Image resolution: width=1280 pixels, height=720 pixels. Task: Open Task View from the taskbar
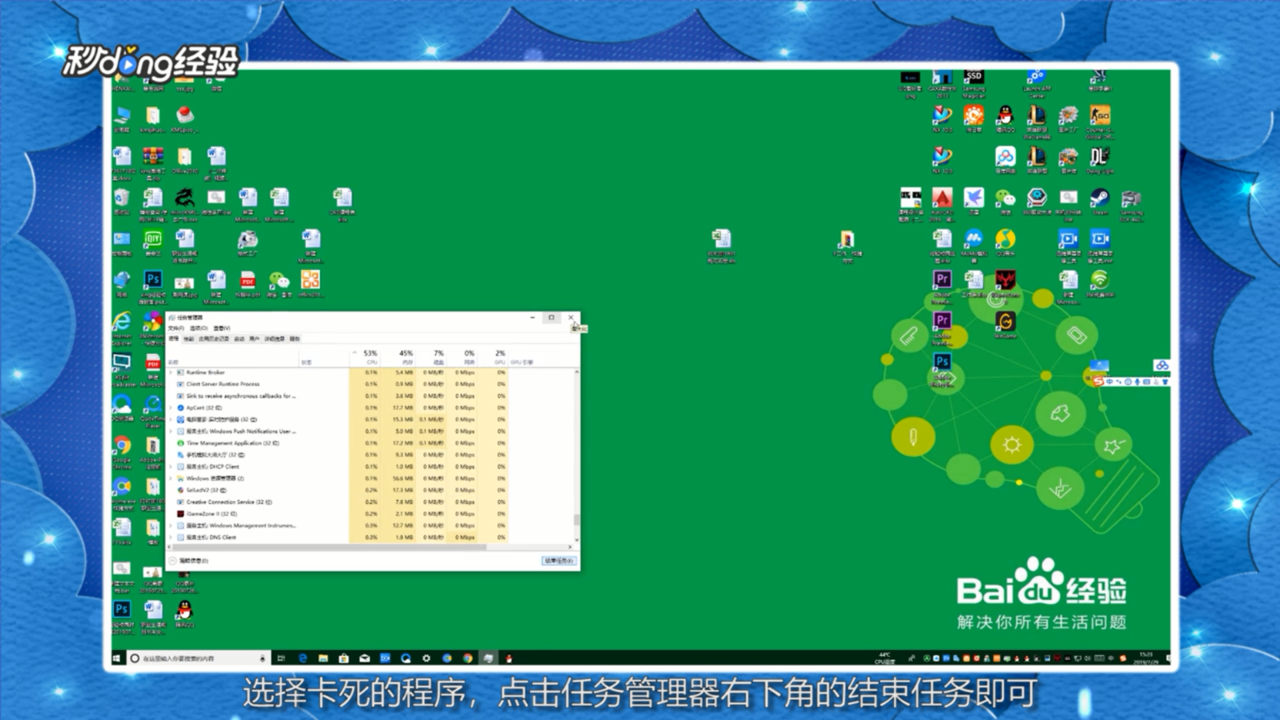[281, 658]
